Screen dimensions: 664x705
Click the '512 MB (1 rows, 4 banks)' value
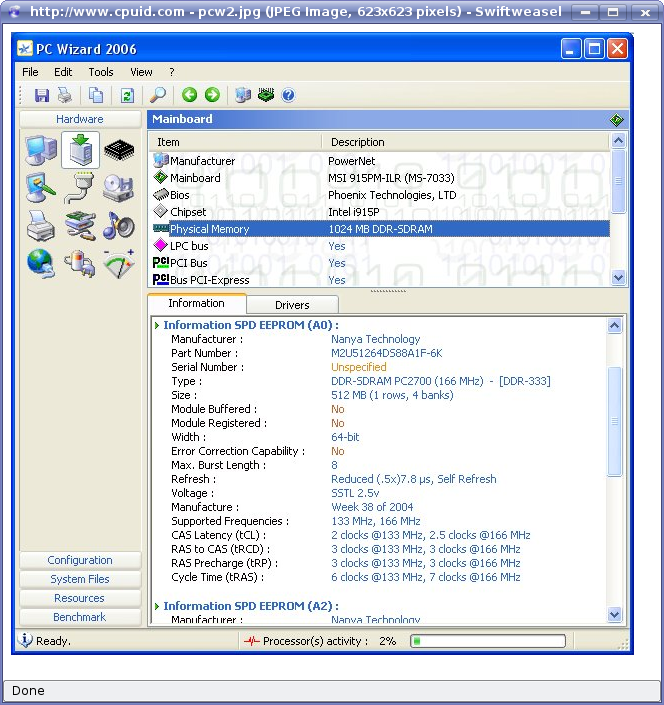point(392,395)
